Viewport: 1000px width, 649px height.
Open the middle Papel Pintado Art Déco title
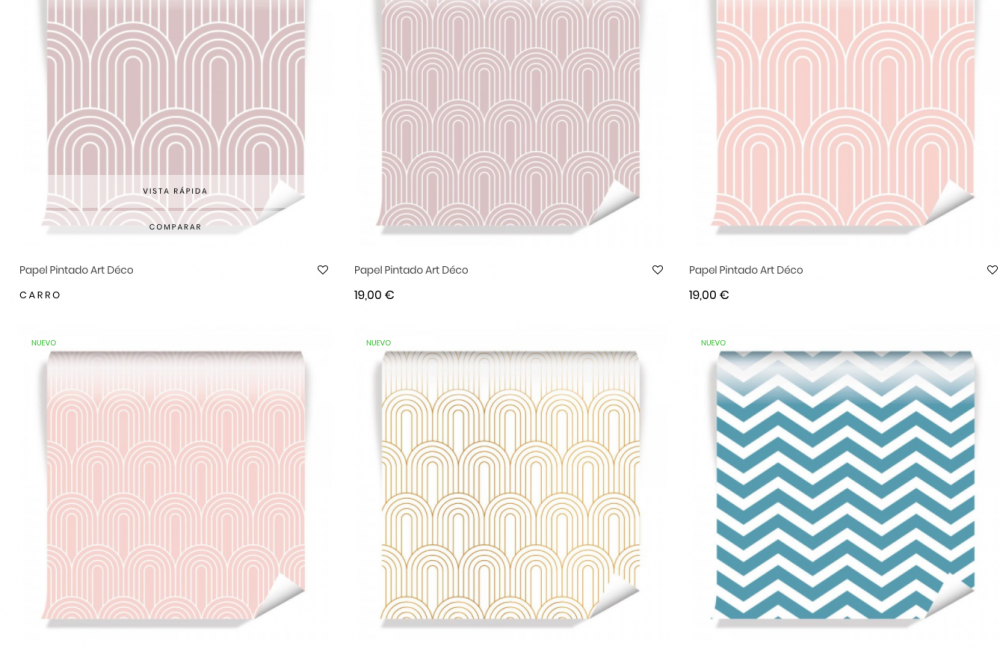point(411,270)
